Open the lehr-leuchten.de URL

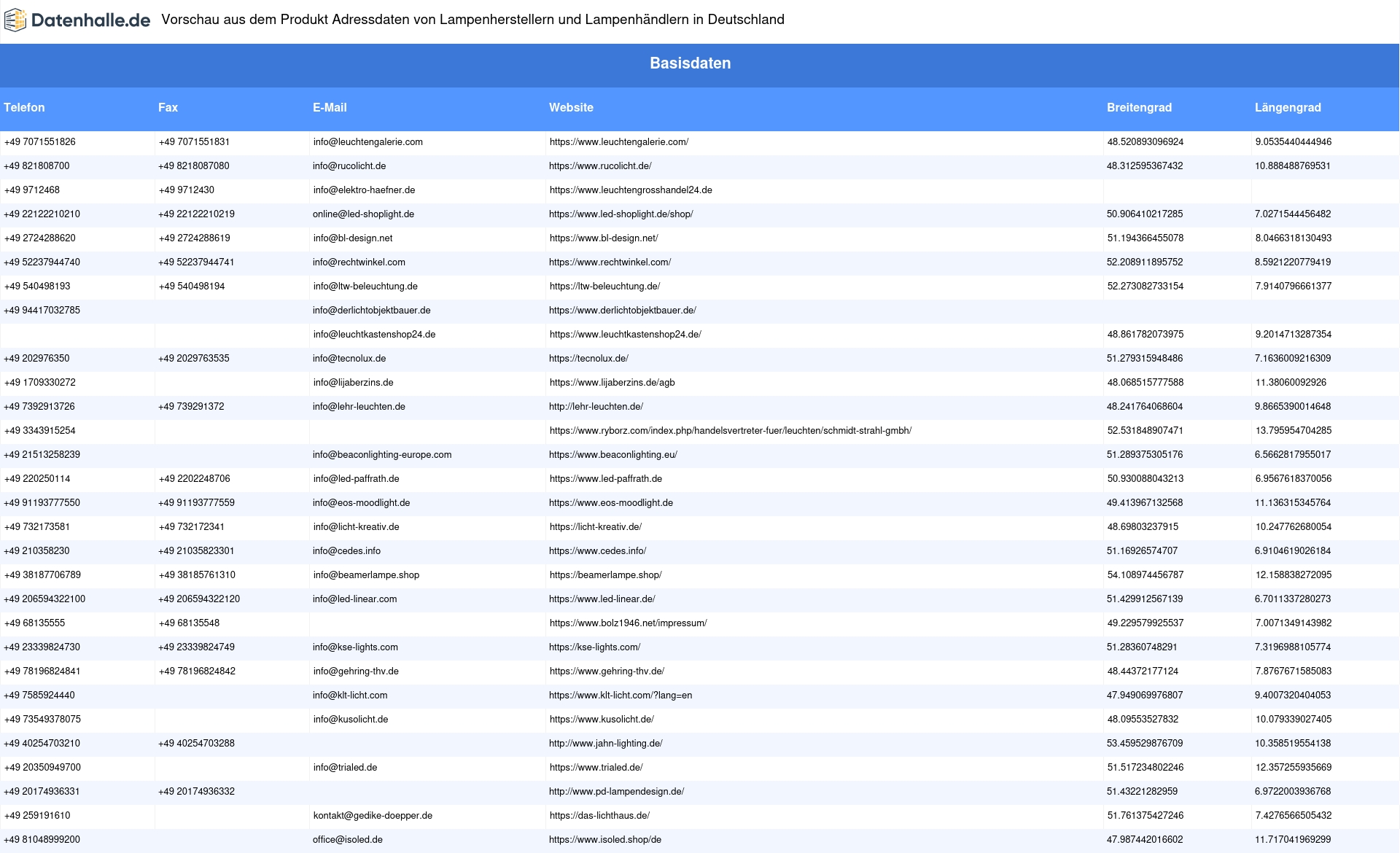tap(596, 407)
